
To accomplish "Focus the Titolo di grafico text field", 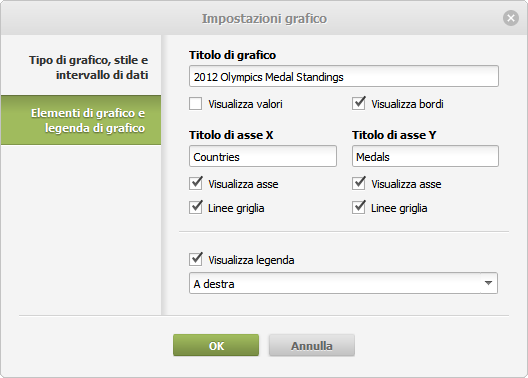I will coord(344,76).
